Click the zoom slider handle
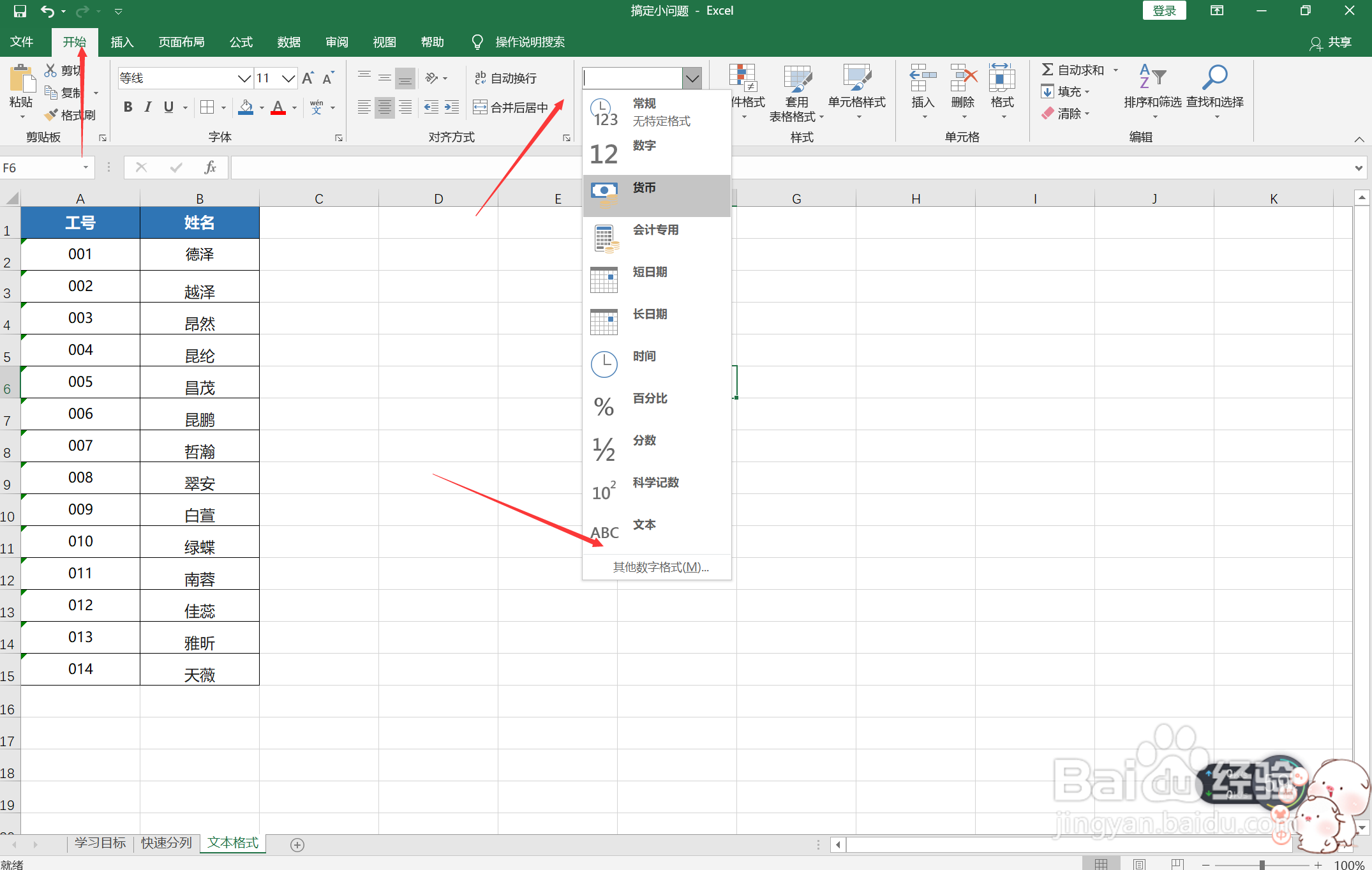1372x870 pixels. click(x=1262, y=864)
